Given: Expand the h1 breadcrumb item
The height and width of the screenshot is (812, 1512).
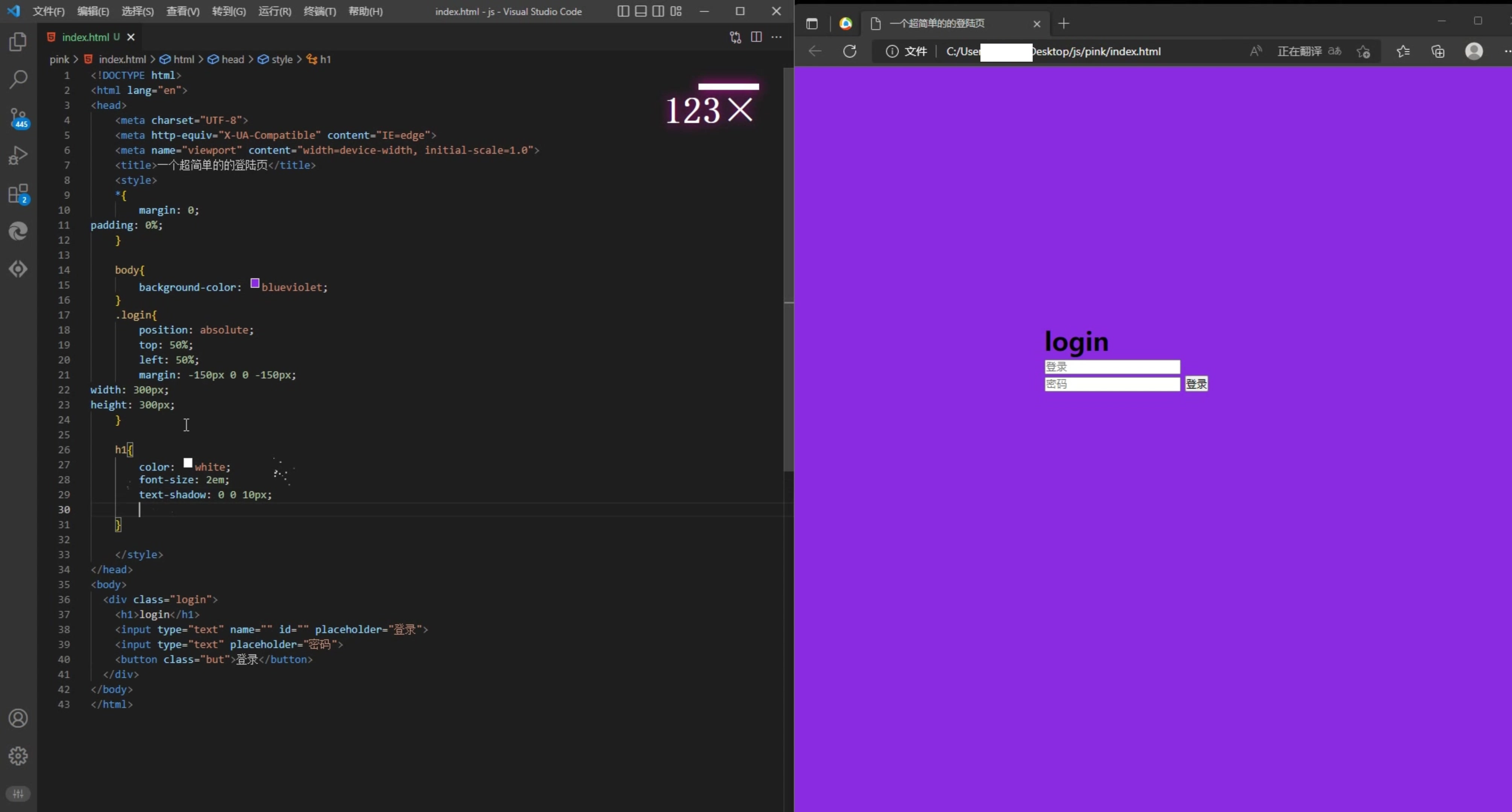Looking at the screenshot, I should pos(319,59).
